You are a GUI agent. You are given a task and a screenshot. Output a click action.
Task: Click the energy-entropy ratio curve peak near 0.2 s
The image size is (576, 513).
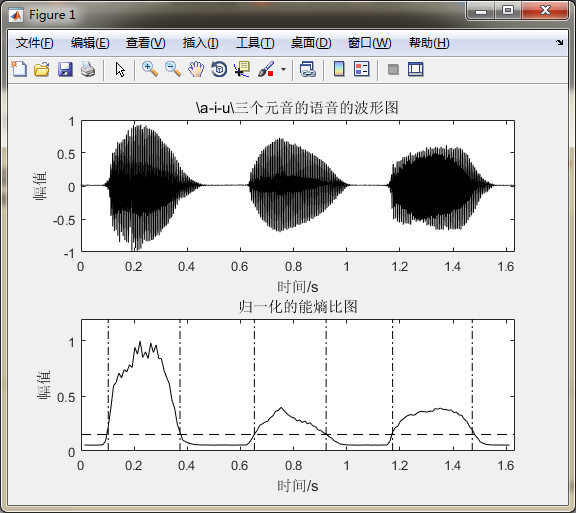pyautogui.click(x=140, y=342)
